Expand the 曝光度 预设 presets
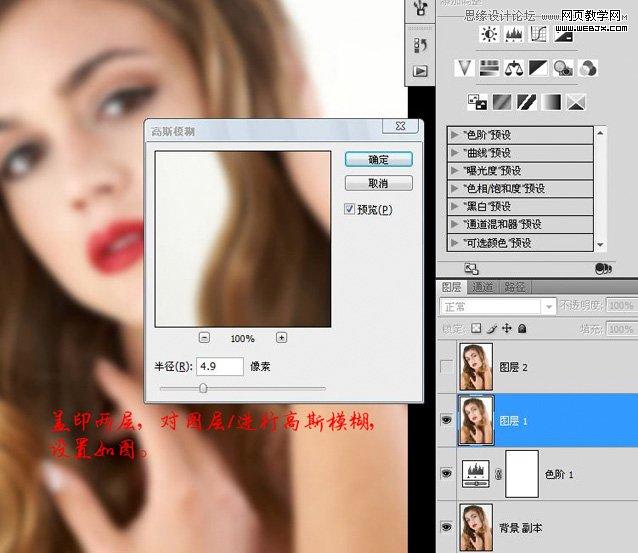The height and width of the screenshot is (553, 638). tap(454, 170)
